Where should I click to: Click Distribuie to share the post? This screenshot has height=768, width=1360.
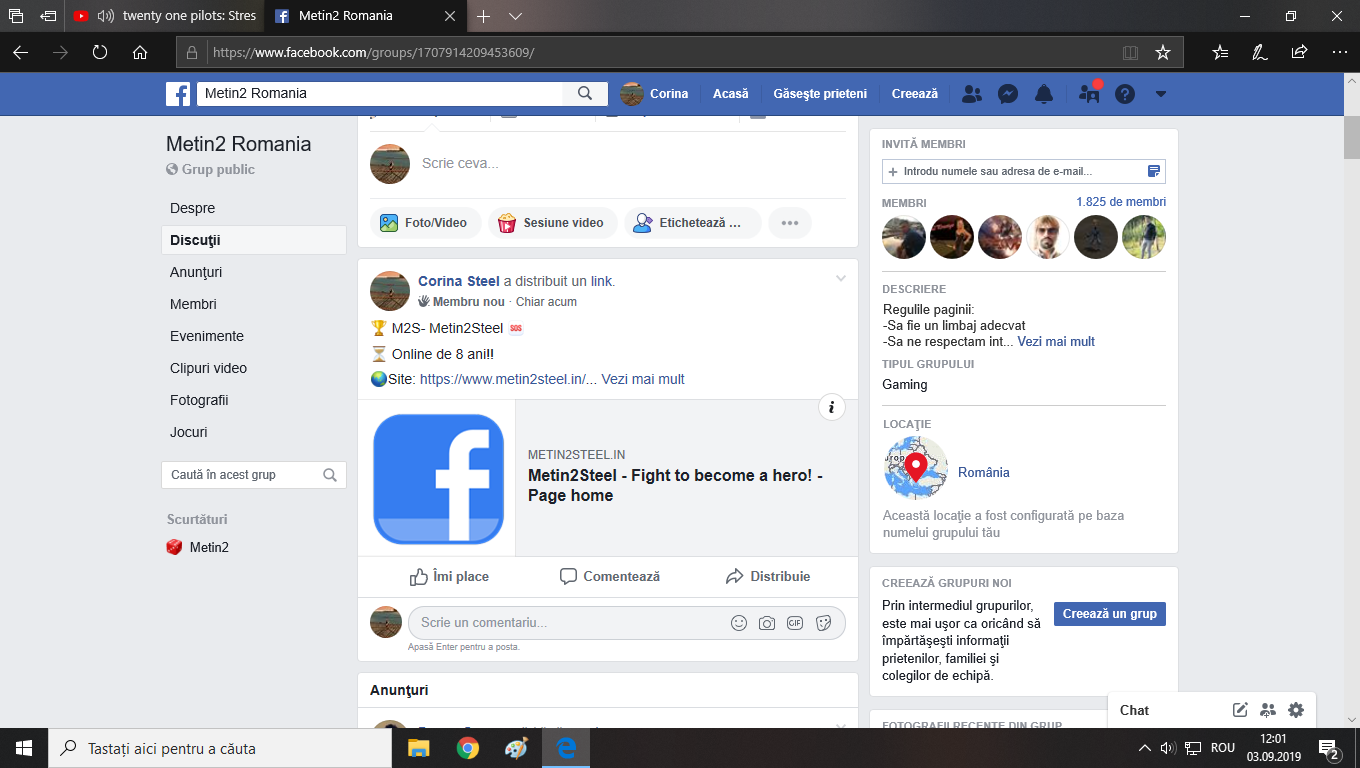click(x=768, y=577)
